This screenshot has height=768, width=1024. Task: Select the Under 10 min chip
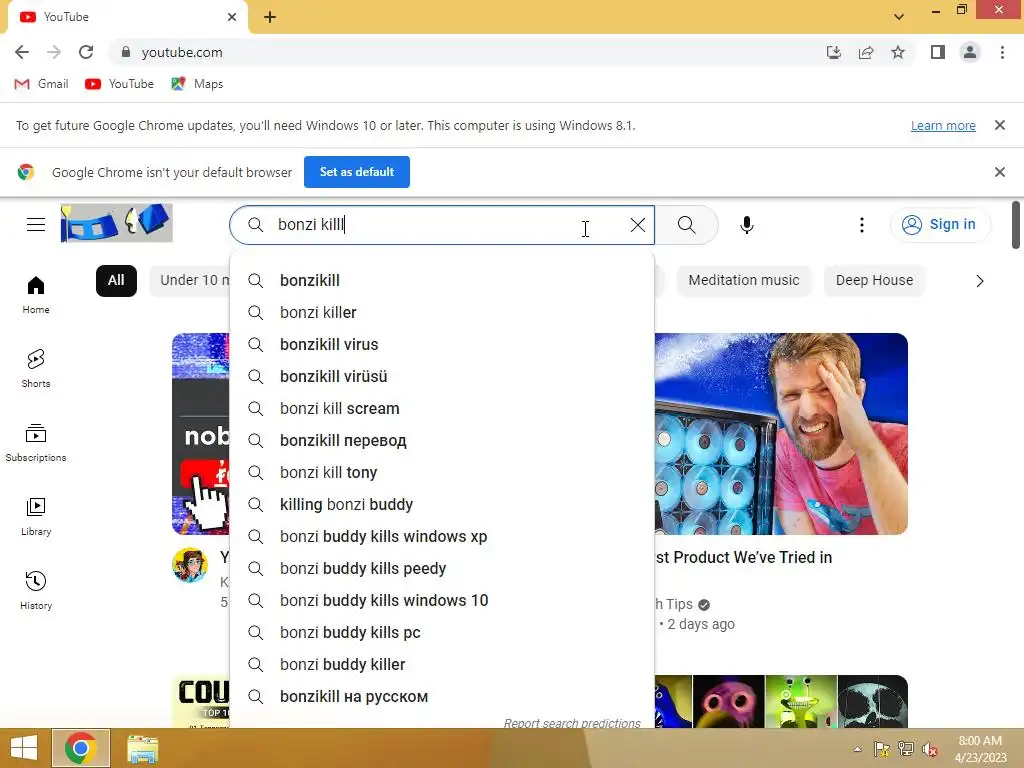point(190,281)
